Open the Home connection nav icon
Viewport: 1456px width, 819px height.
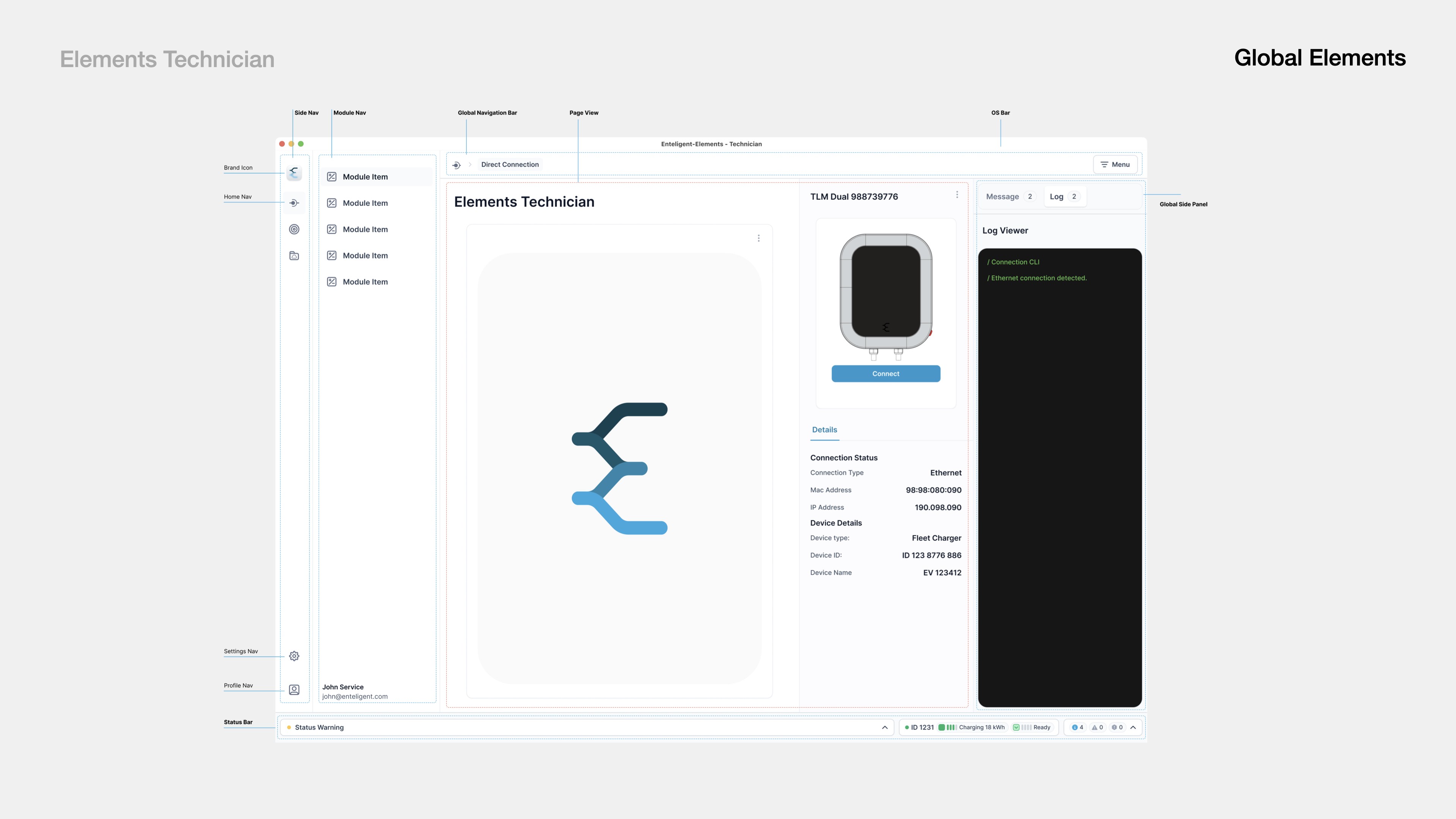tap(294, 203)
